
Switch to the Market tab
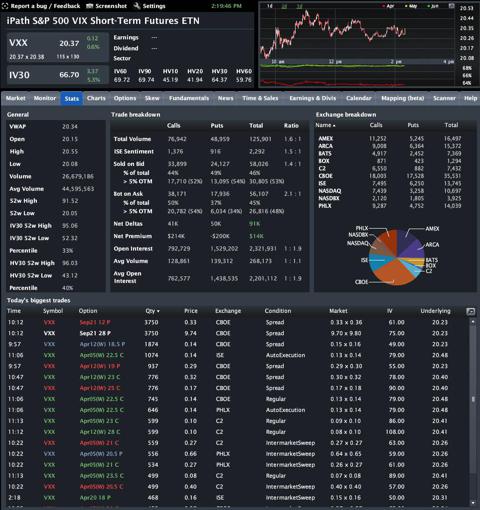[15, 98]
